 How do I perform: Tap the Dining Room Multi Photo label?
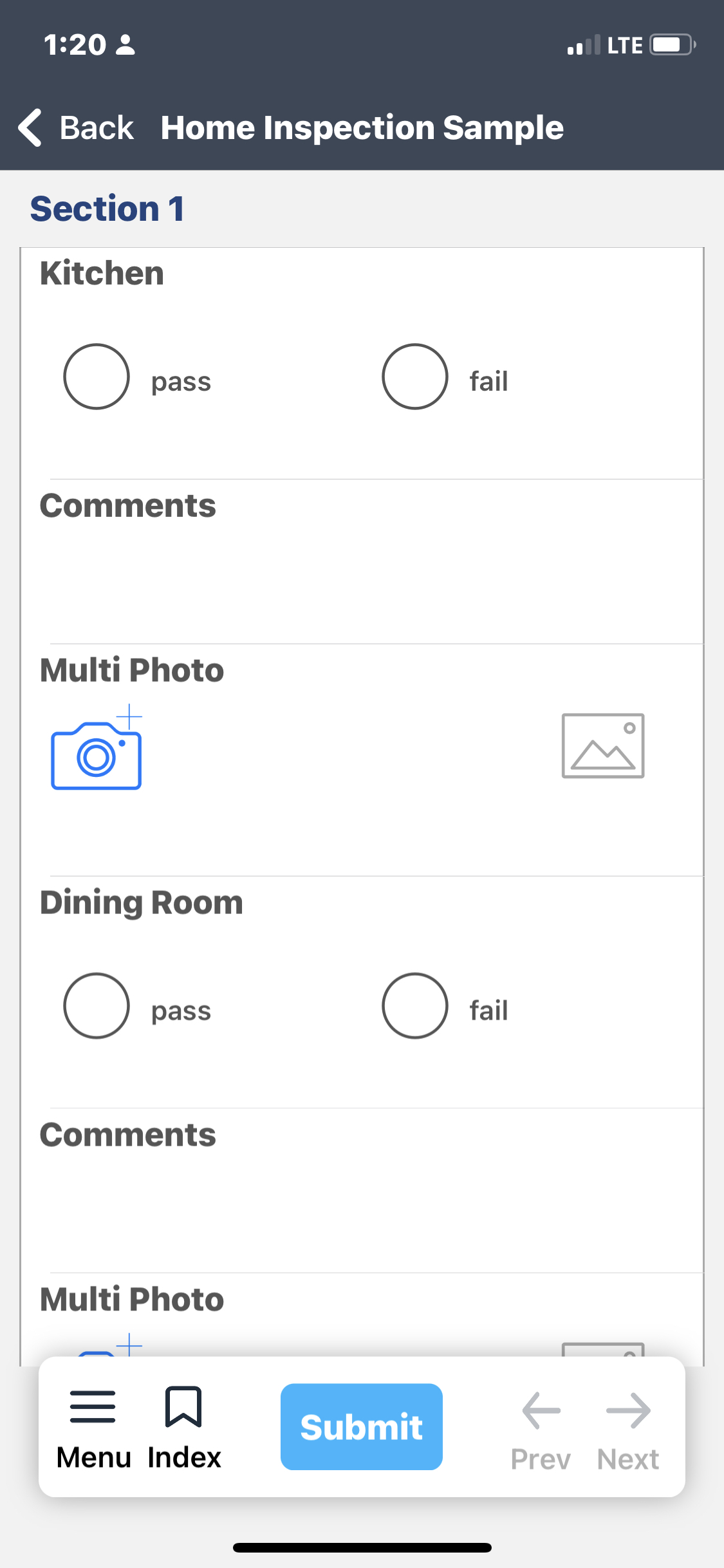(x=132, y=1299)
